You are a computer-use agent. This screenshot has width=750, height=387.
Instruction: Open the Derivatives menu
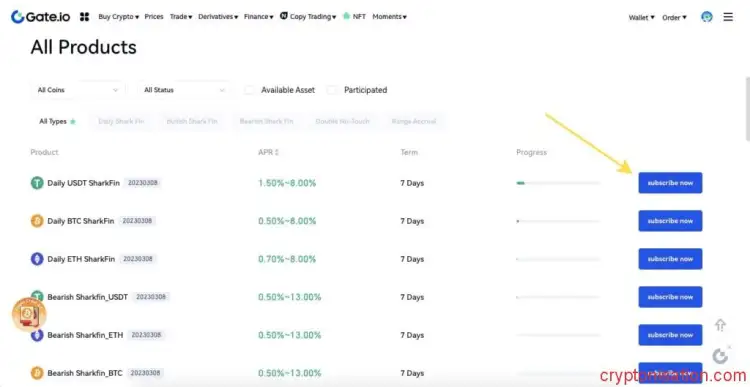(x=218, y=17)
